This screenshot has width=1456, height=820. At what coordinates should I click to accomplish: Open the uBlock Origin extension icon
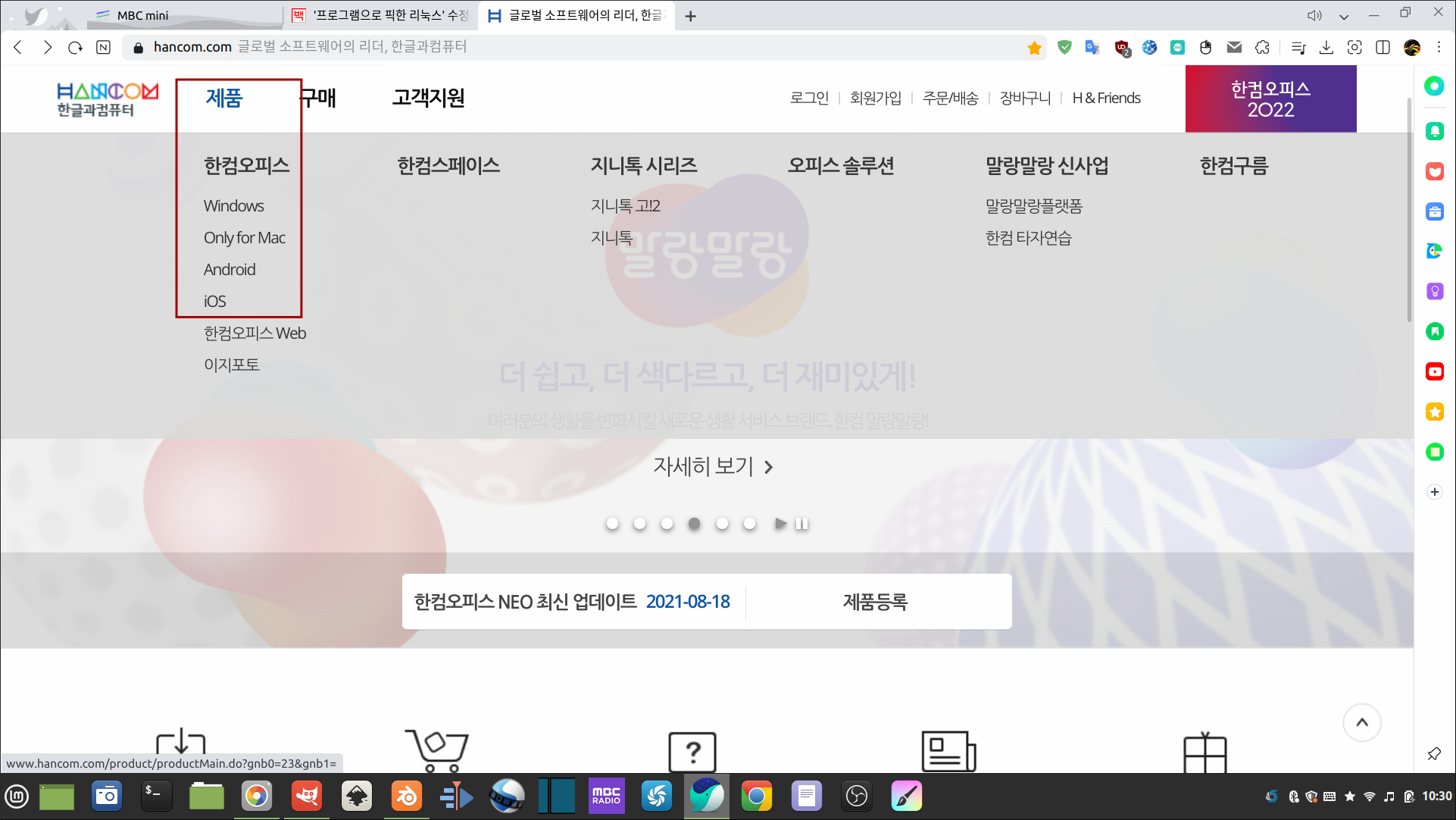coord(1122,48)
